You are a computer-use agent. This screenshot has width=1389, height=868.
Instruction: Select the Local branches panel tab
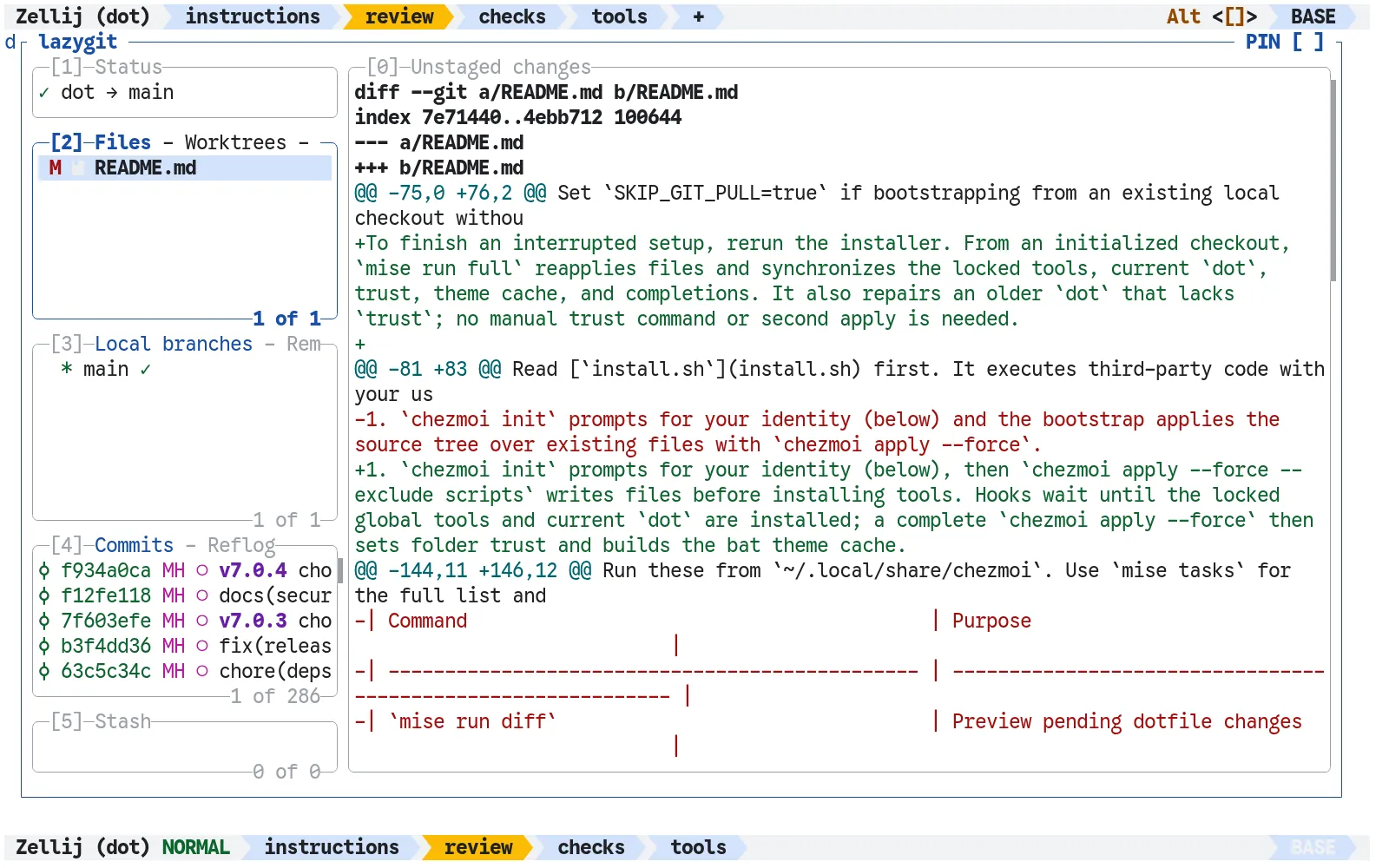pos(174,344)
